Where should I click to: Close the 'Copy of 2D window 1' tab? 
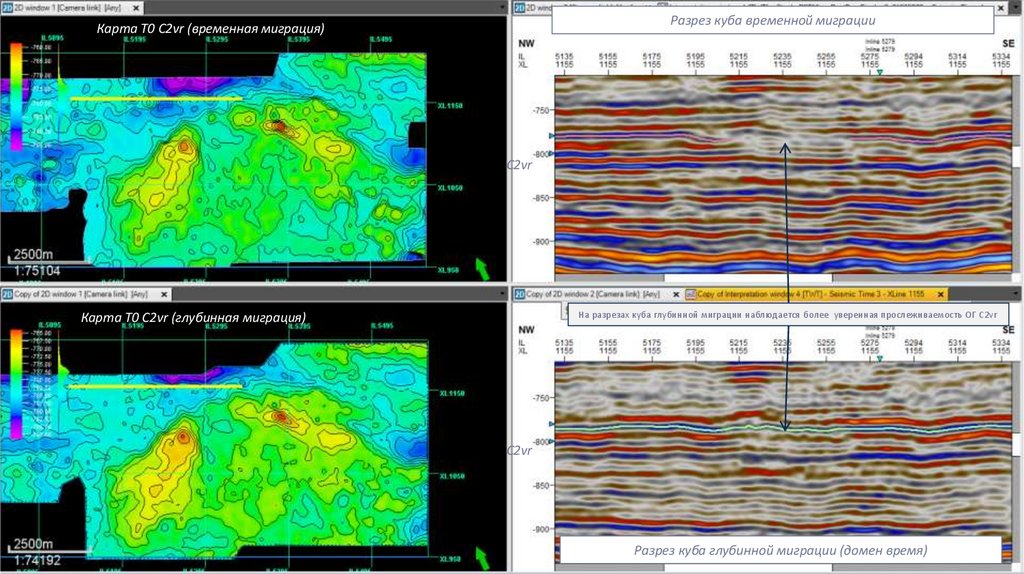(x=164, y=295)
